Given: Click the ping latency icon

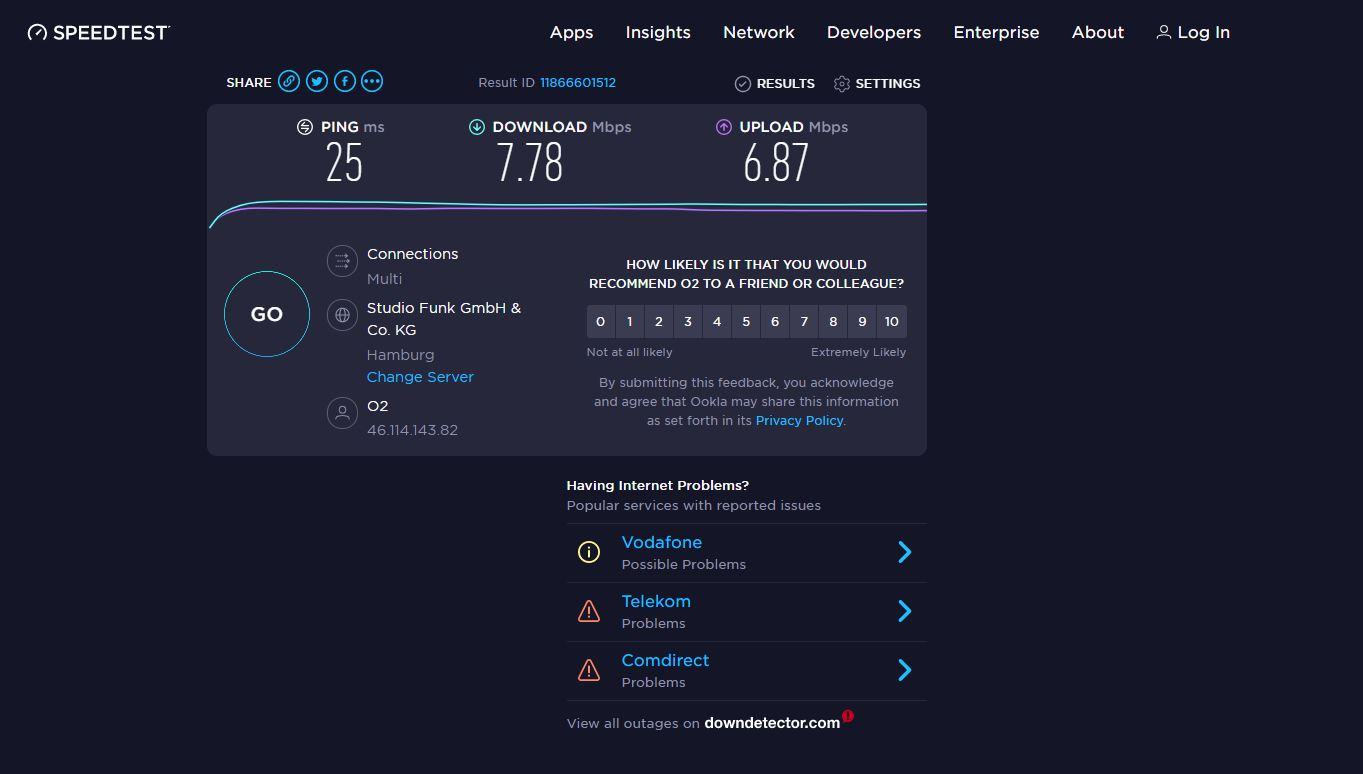Looking at the screenshot, I should [x=305, y=127].
